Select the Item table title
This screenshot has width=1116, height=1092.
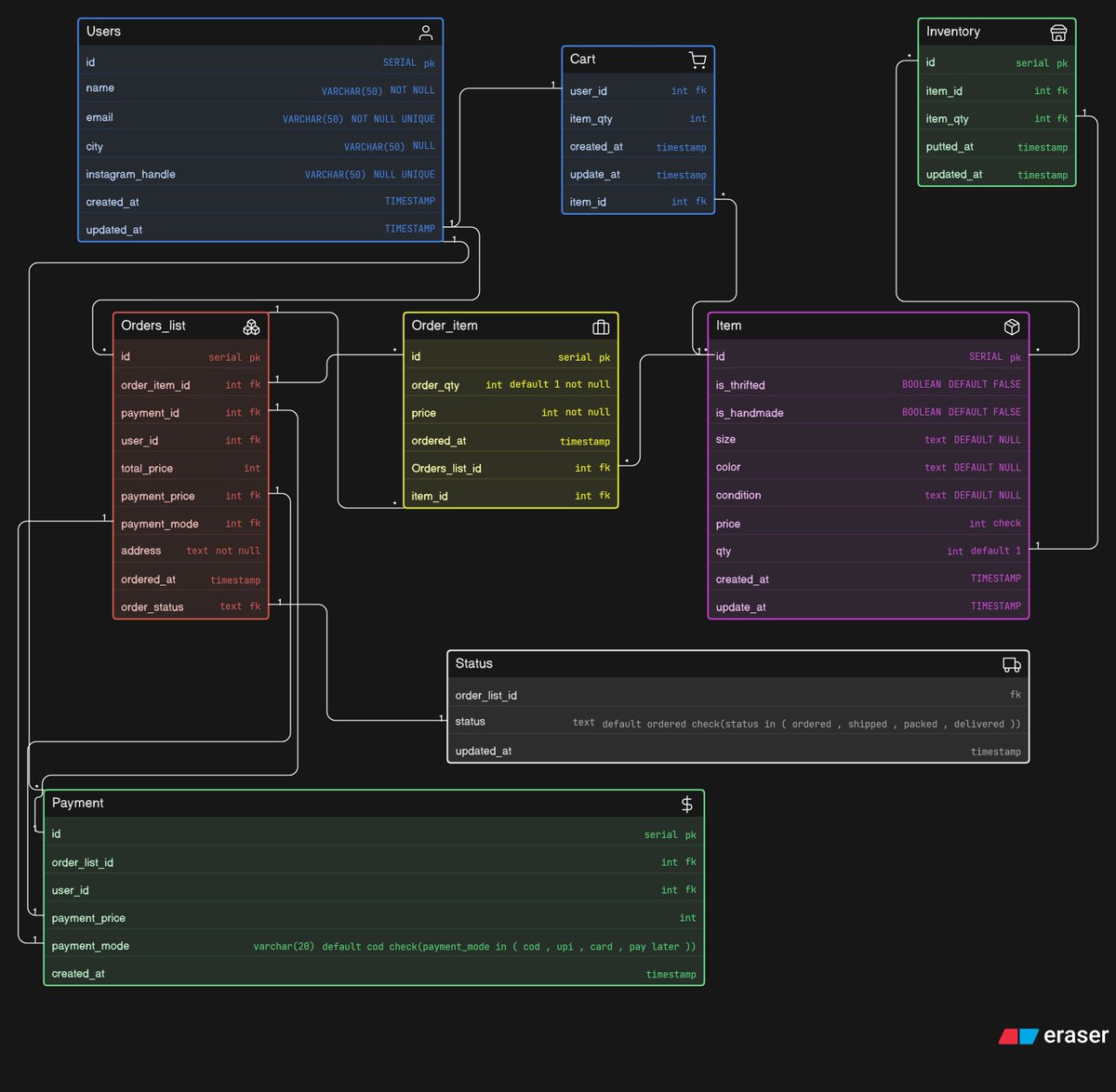(728, 326)
